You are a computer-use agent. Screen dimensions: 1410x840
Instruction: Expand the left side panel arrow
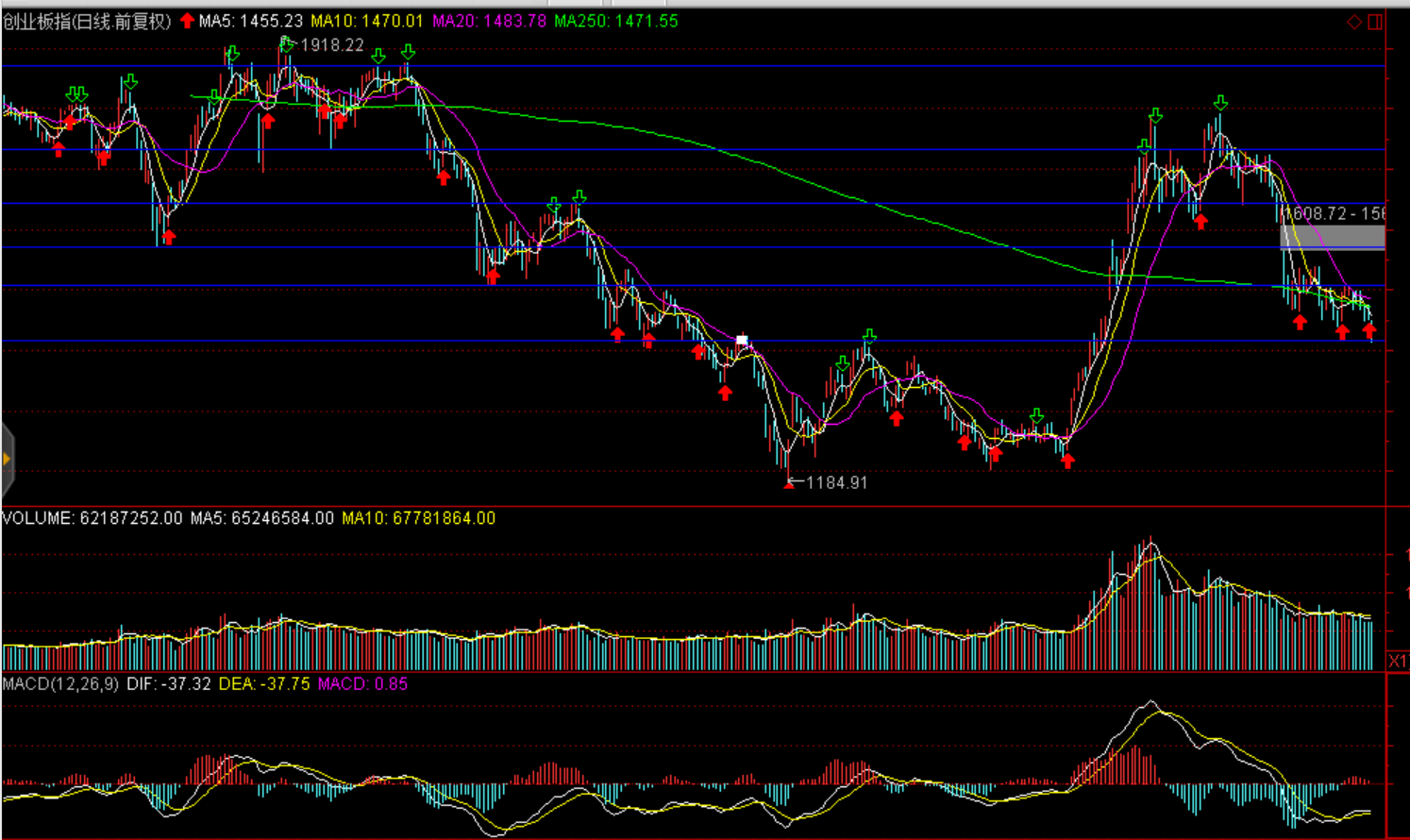tap(7, 460)
